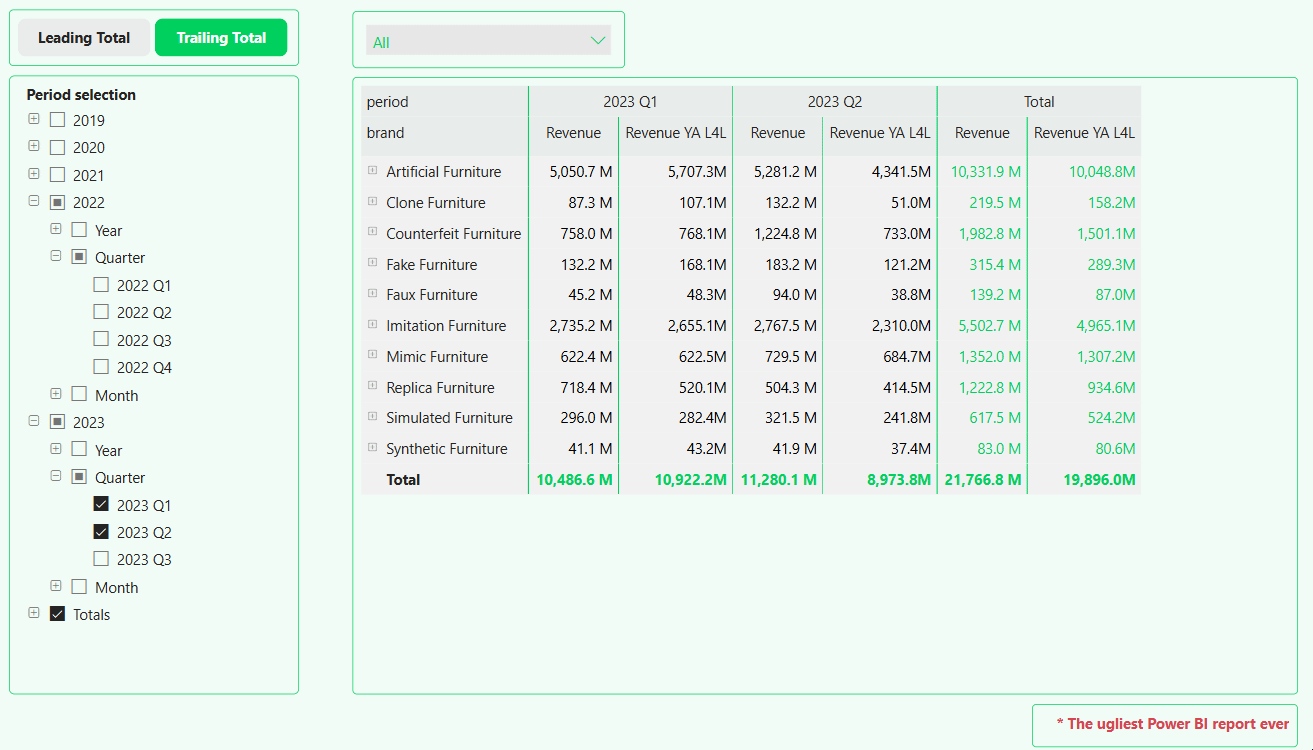
Task: Switch to Leading Total view
Action: (84, 38)
